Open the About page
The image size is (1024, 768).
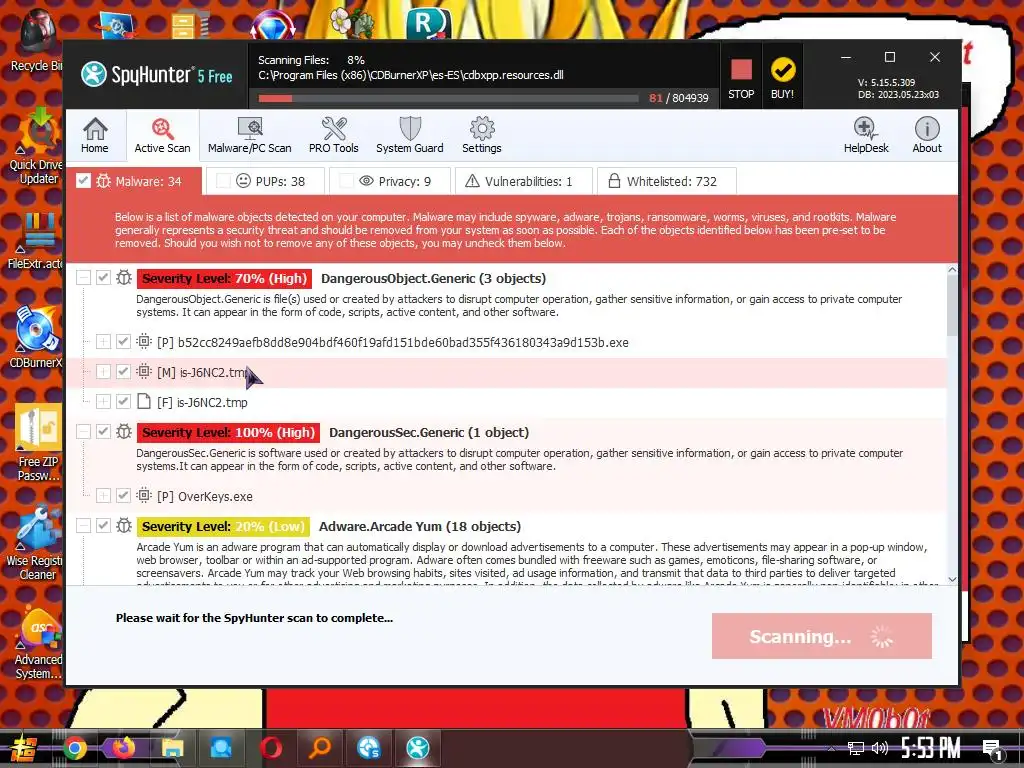(927, 135)
